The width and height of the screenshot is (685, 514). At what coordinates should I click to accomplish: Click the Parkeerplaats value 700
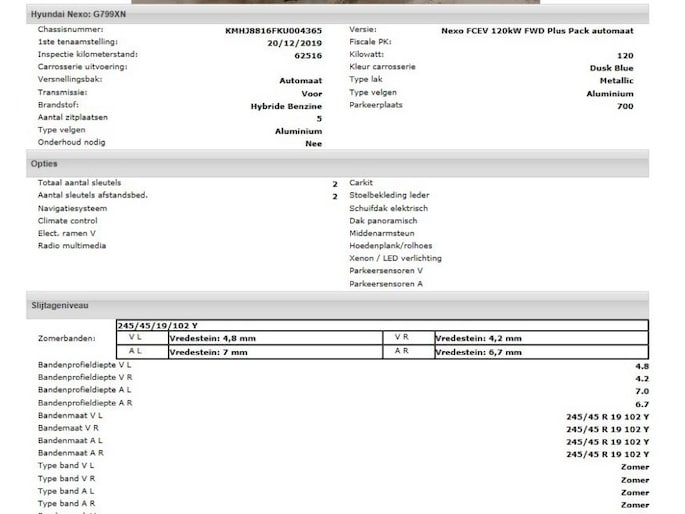pyautogui.click(x=625, y=105)
